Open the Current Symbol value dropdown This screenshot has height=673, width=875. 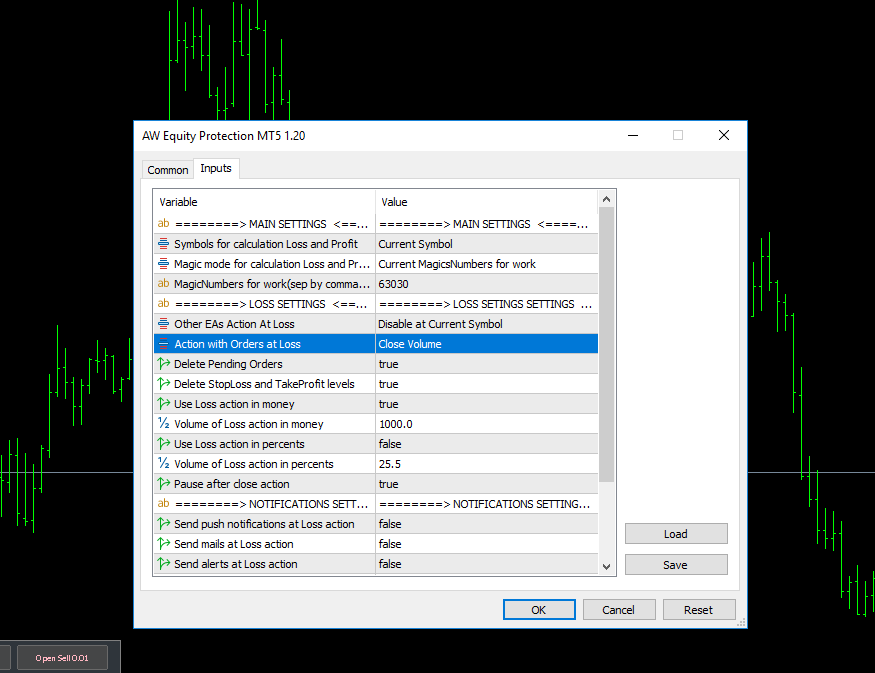coord(487,244)
